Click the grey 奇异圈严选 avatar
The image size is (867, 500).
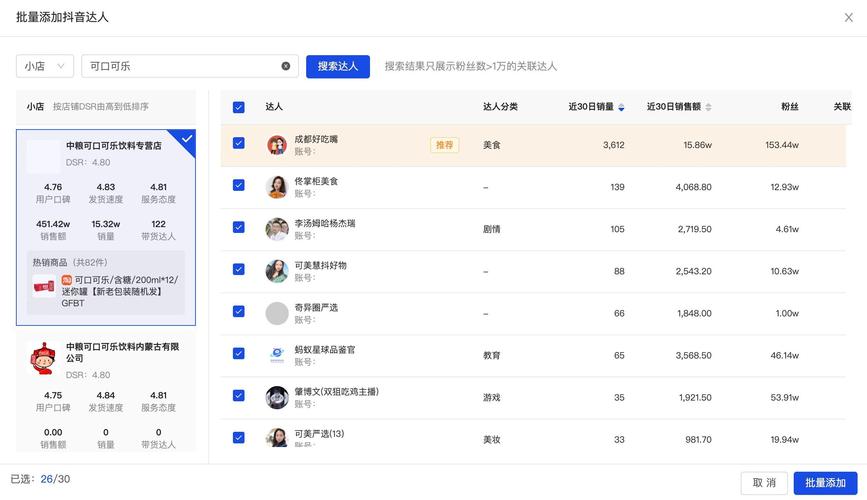coord(277,313)
